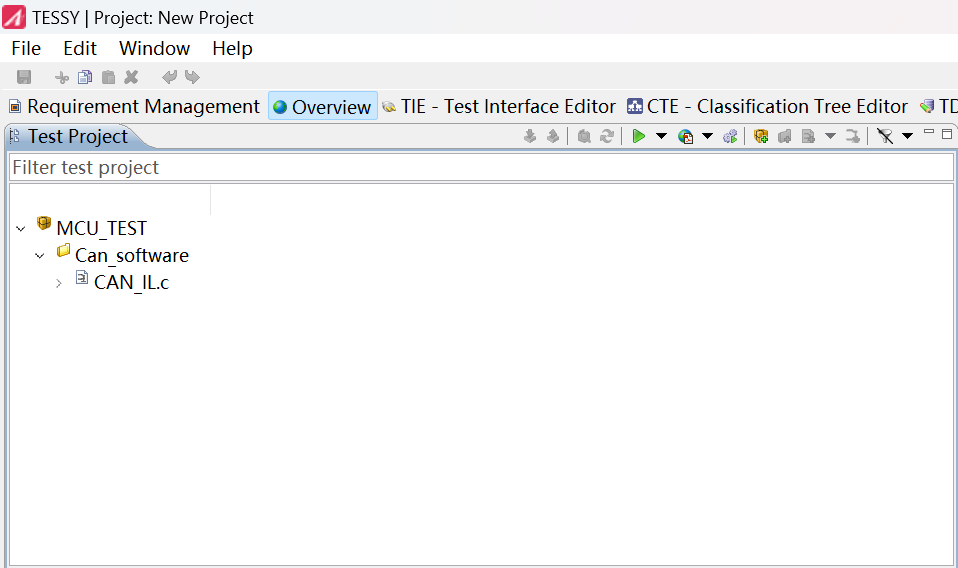Screen dimensions: 958x568
Task: Open dropdown arrow beside the filter funnel icon
Action: [907, 136]
